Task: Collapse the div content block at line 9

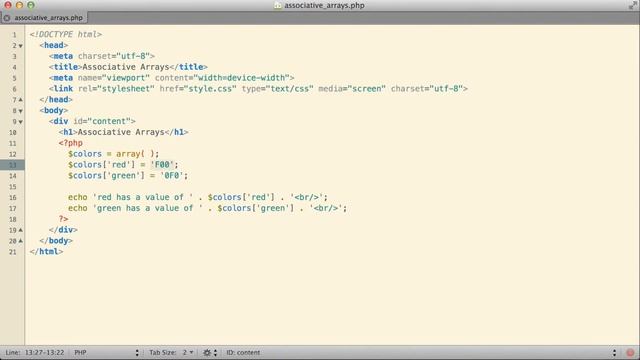Action: click(20, 122)
